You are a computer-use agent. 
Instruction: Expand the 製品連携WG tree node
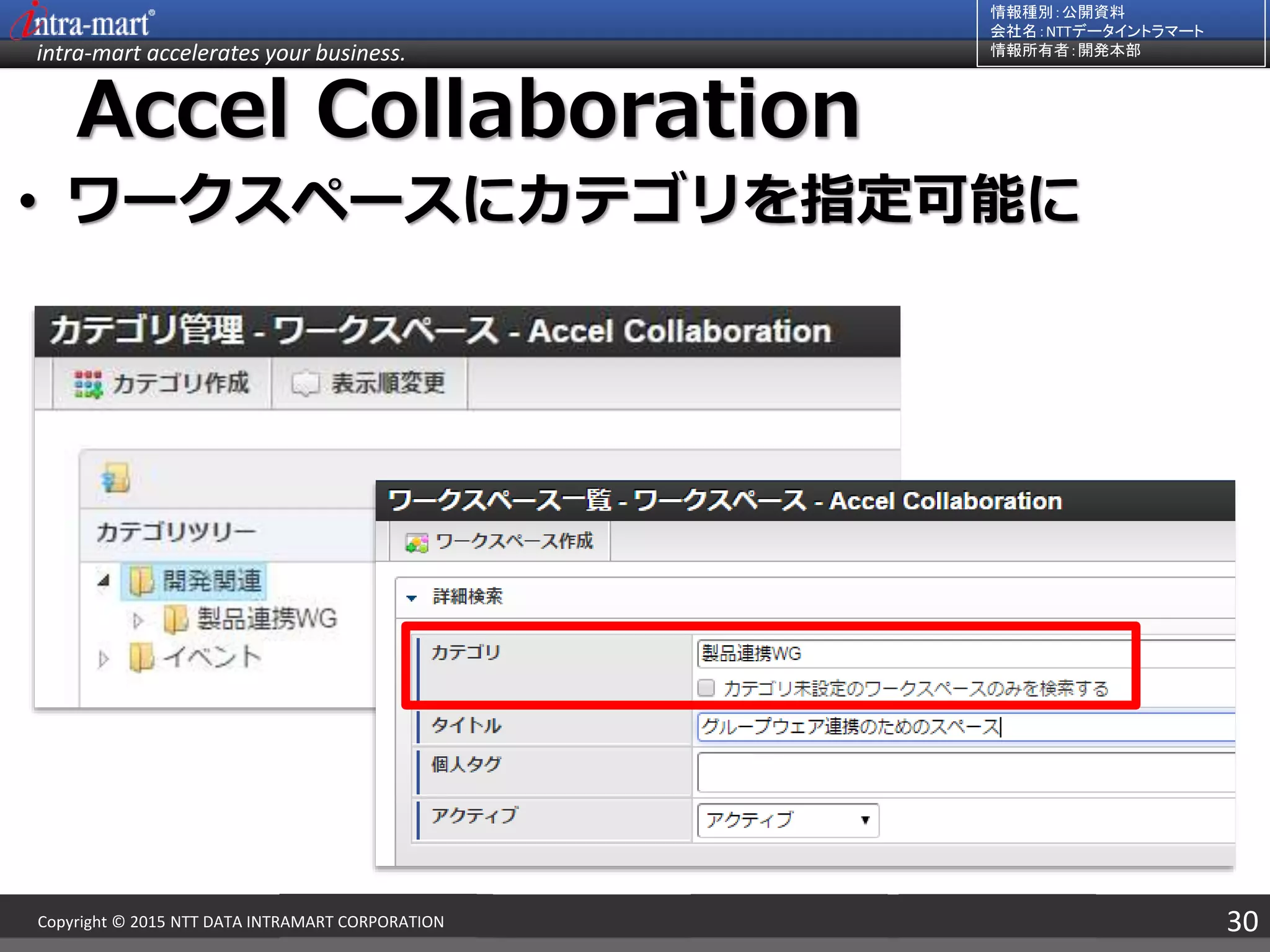coord(138,620)
